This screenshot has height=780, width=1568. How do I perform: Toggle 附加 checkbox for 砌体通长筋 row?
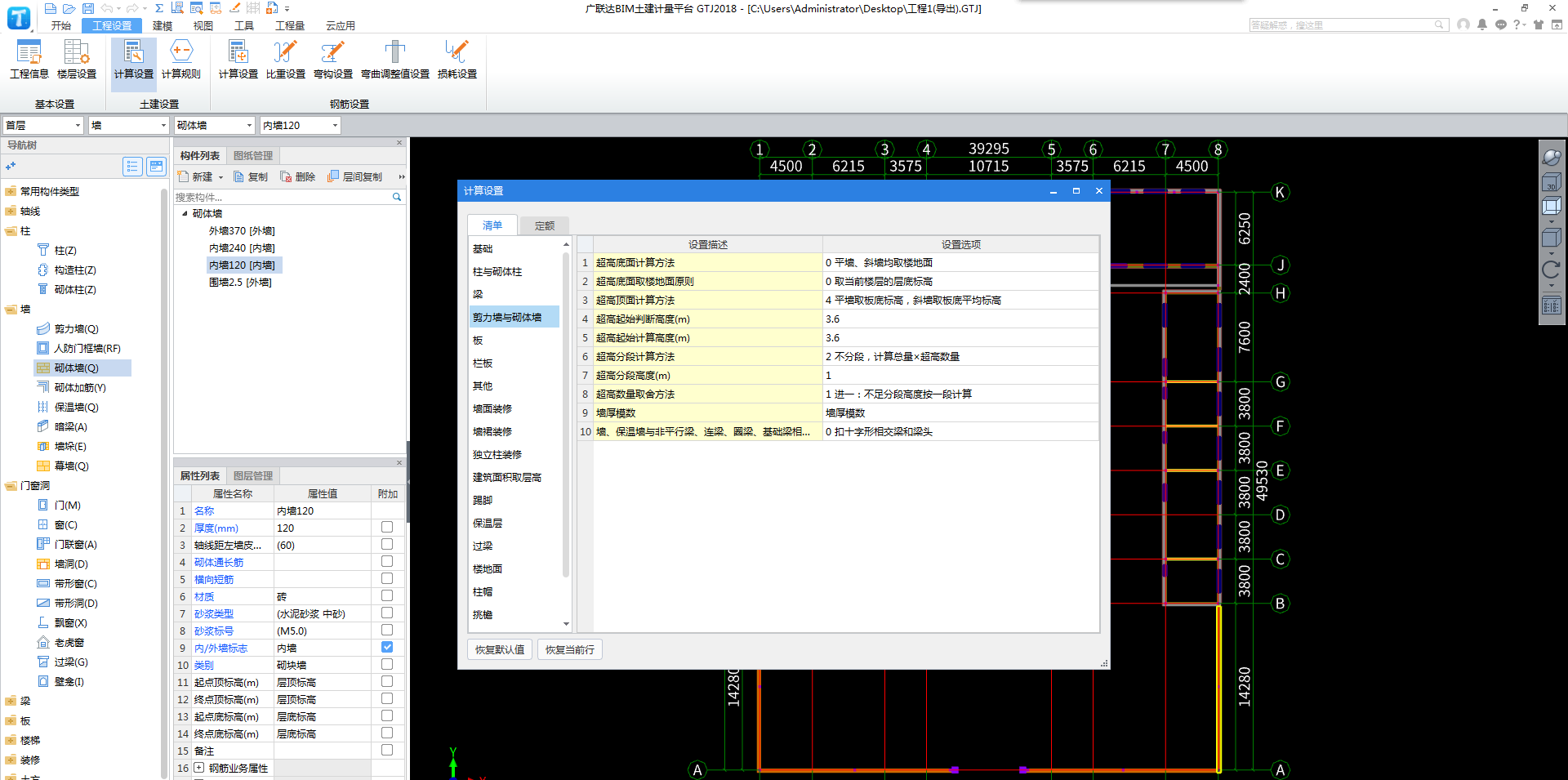point(387,562)
